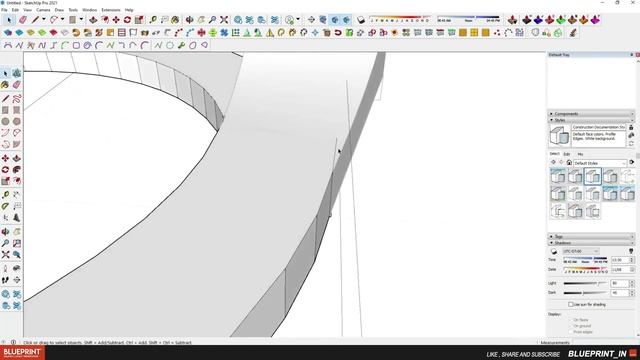
Task: Select the From edges display option
Action: click(571, 332)
